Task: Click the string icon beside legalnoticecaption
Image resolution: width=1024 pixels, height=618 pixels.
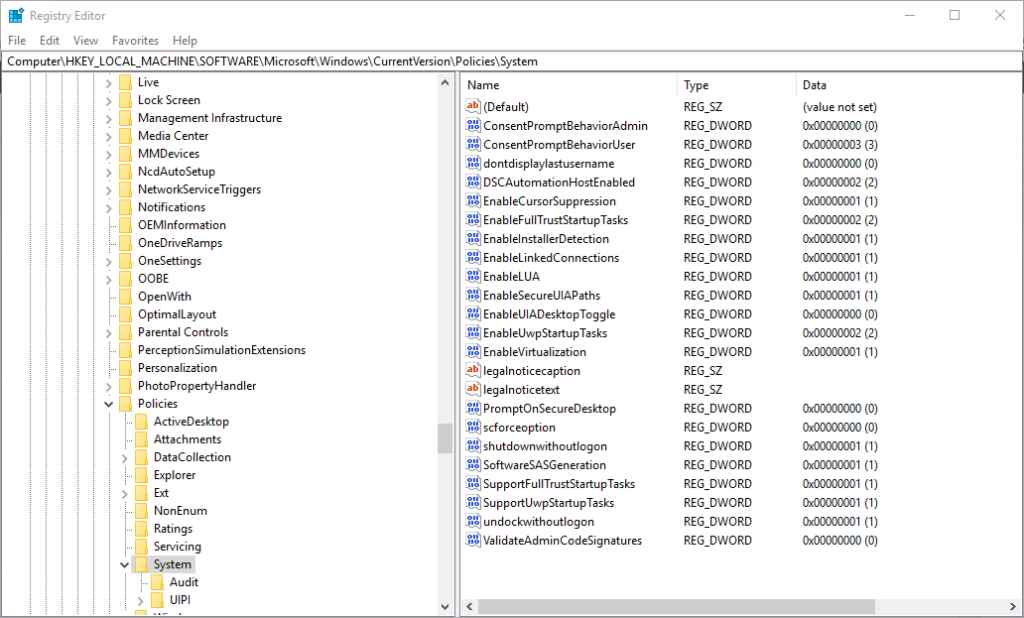Action: click(473, 371)
